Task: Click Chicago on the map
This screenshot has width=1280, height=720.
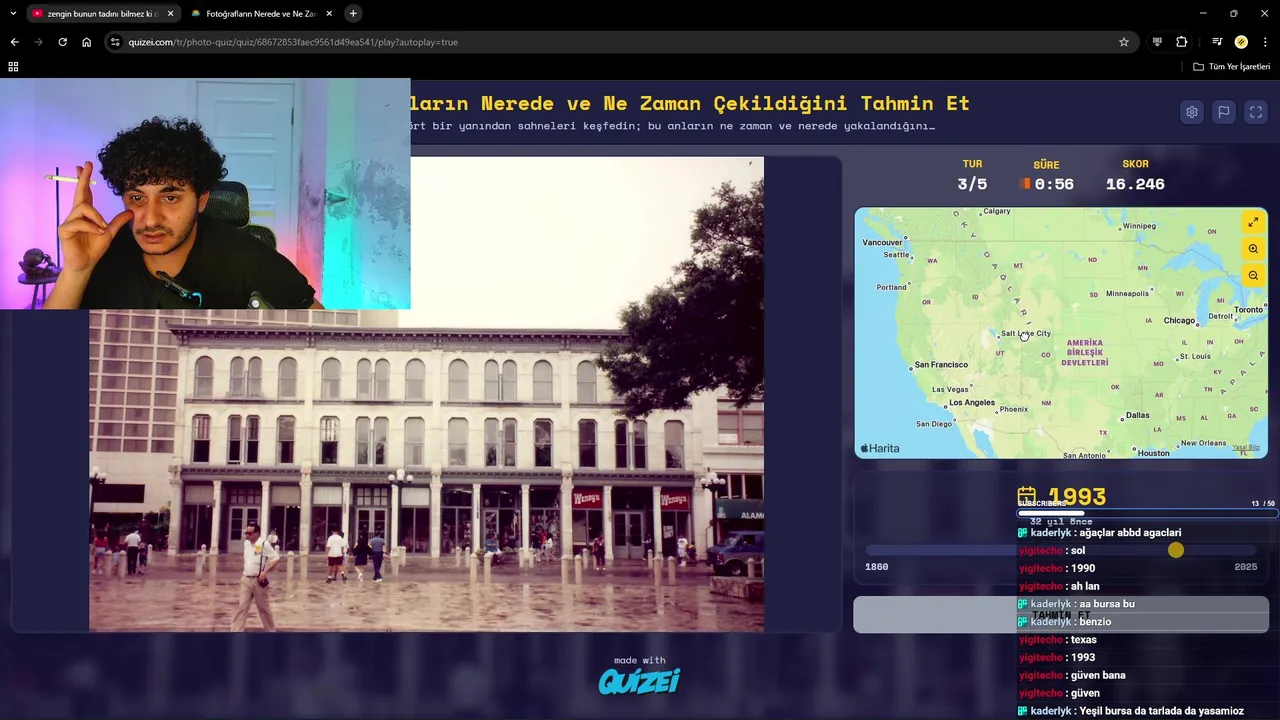Action: point(1179,321)
